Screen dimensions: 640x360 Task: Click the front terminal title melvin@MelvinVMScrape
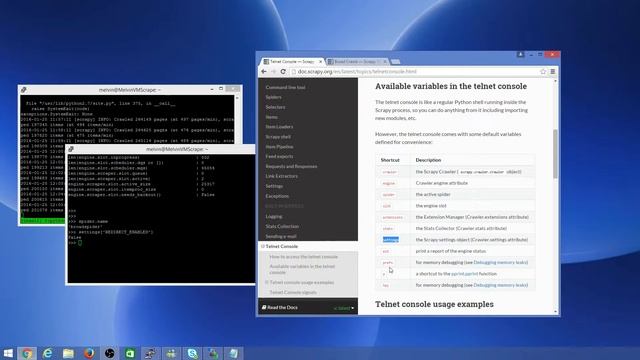pyautogui.click(x=177, y=149)
